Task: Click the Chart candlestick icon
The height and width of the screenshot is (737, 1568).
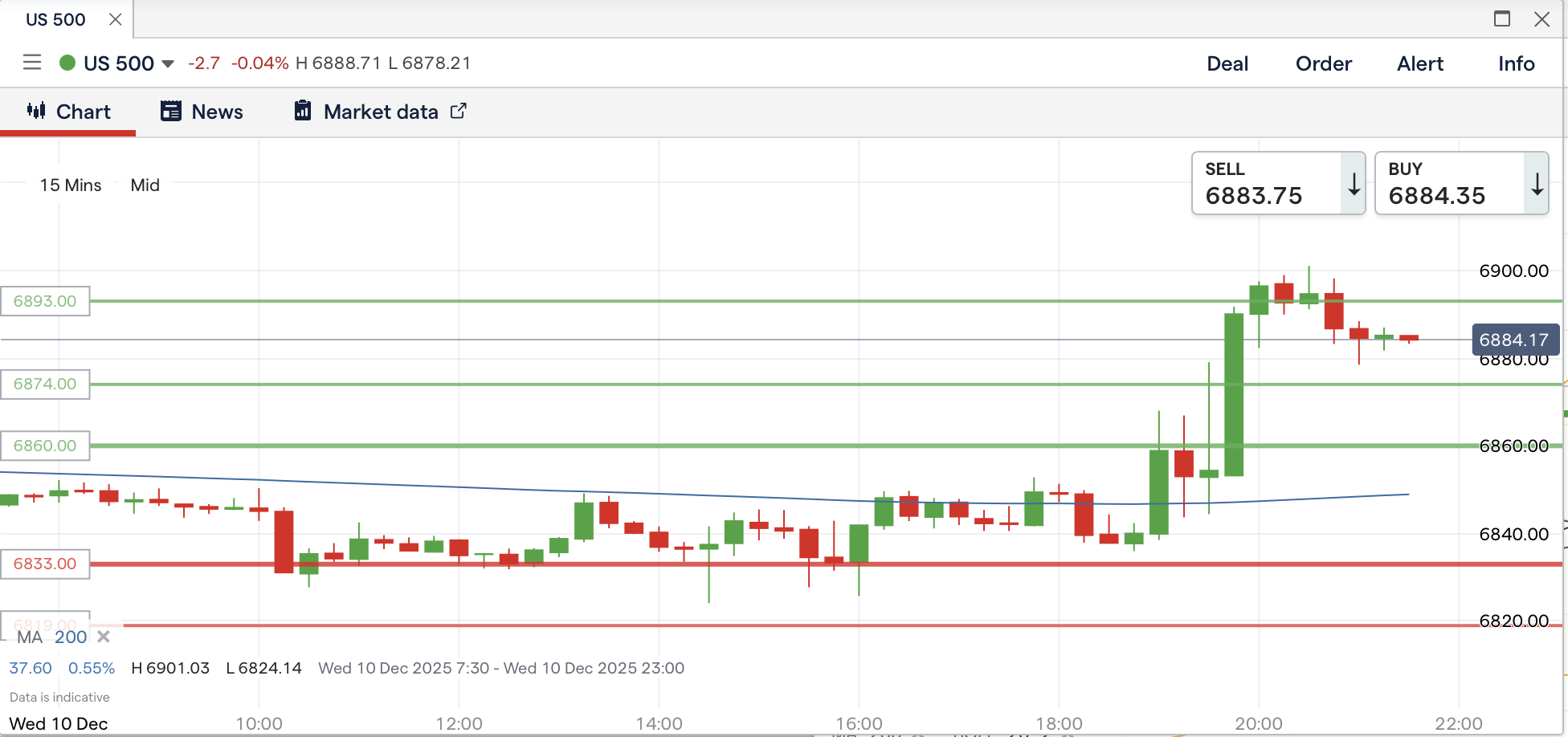Action: tap(36, 111)
